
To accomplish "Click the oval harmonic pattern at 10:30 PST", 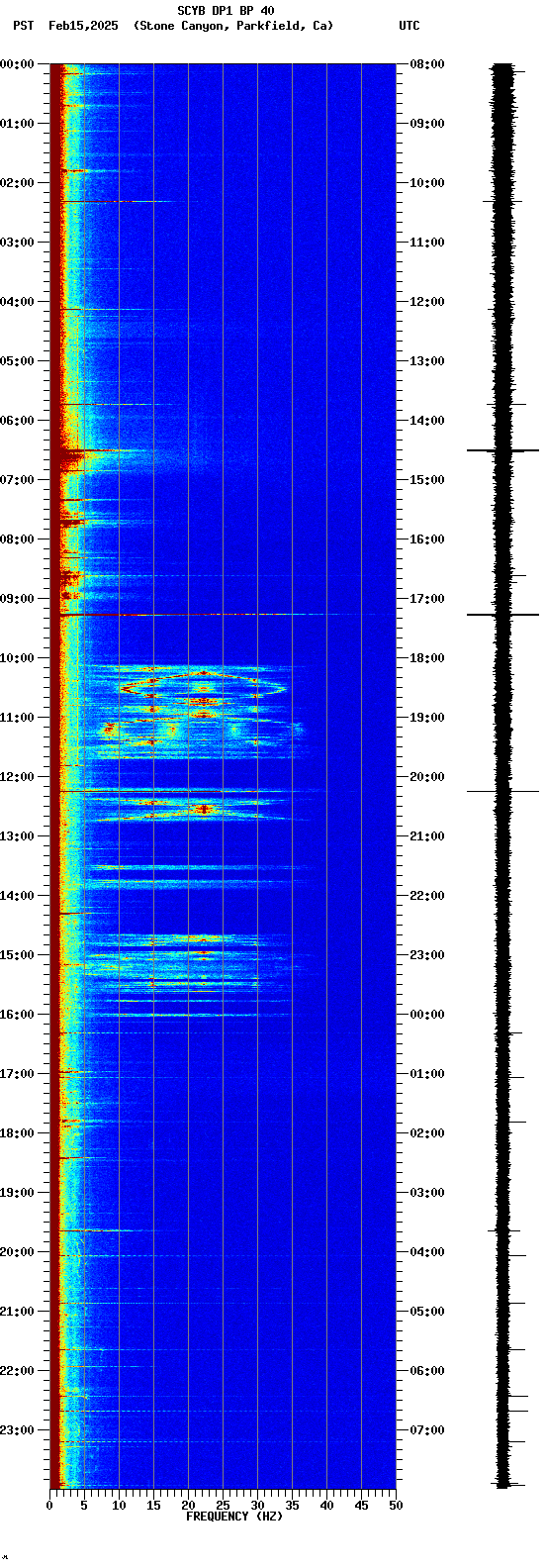I will (204, 686).
